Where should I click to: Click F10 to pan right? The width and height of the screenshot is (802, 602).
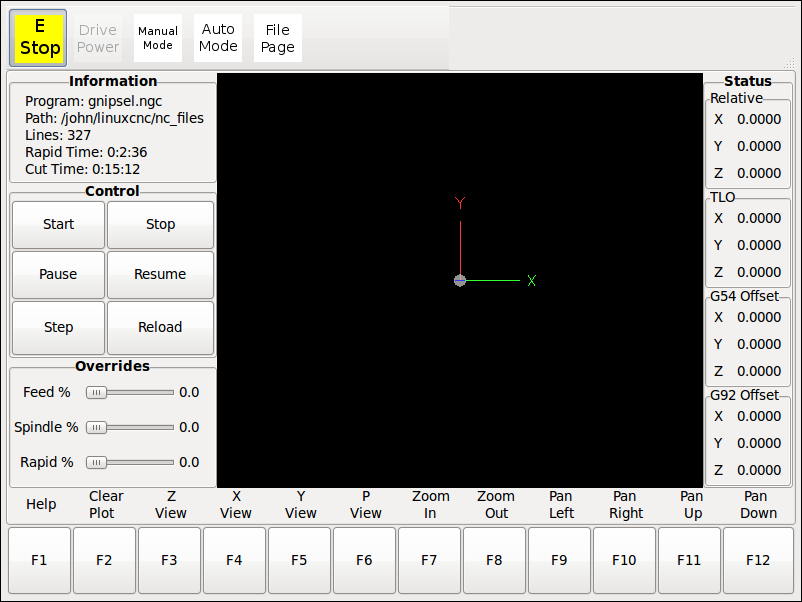624,560
